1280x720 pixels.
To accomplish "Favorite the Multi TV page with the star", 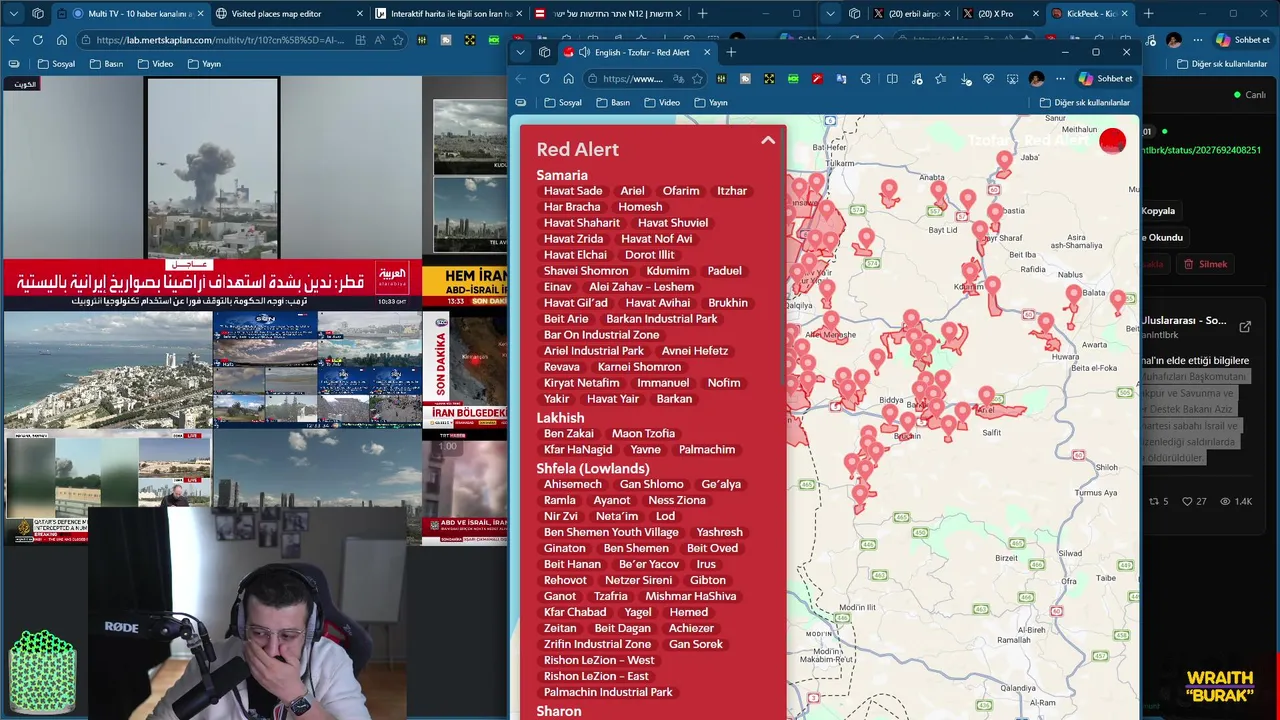I will (398, 40).
